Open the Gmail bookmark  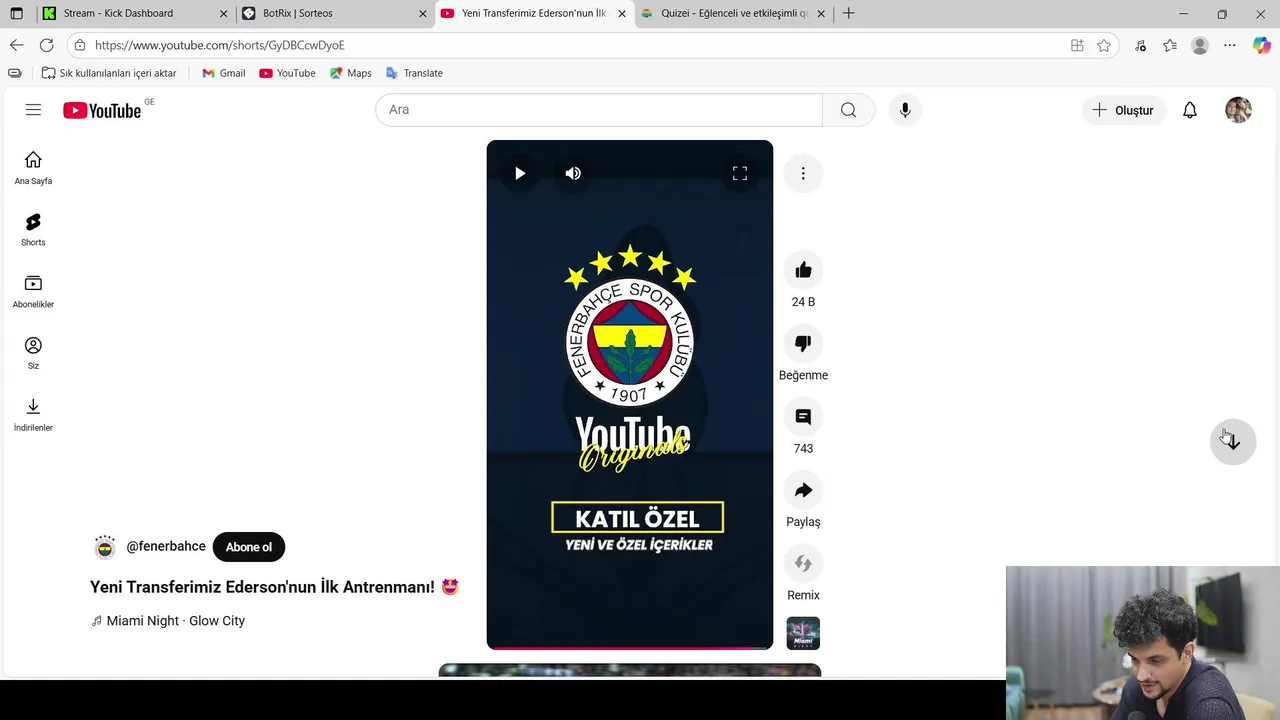223,73
